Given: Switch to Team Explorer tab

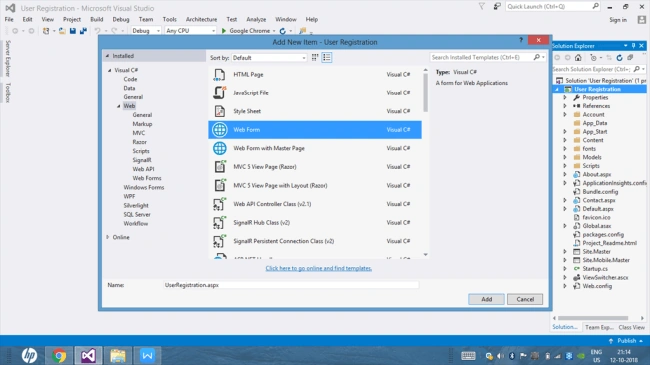Looking at the screenshot, I should click(x=599, y=327).
